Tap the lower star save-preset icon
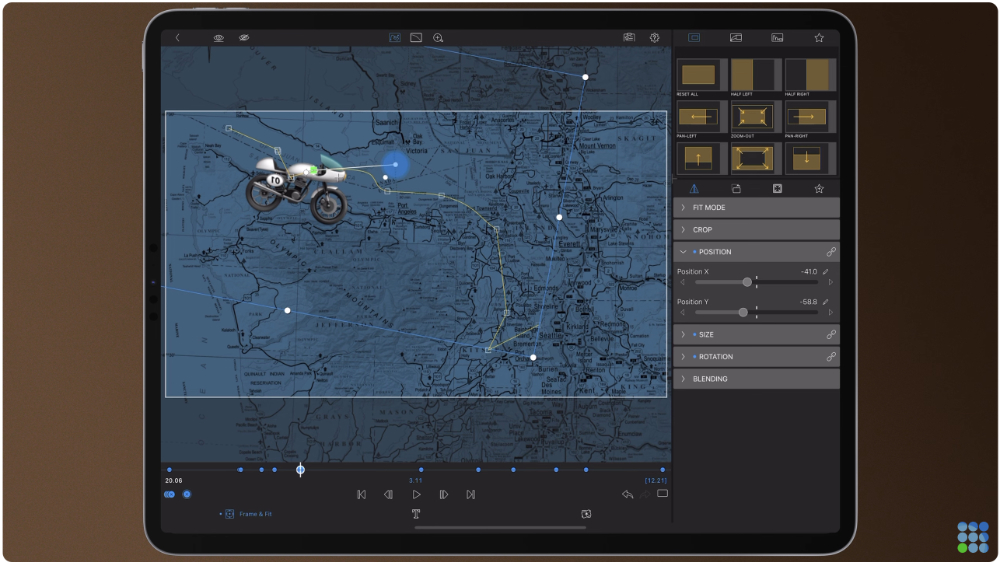 tap(819, 189)
